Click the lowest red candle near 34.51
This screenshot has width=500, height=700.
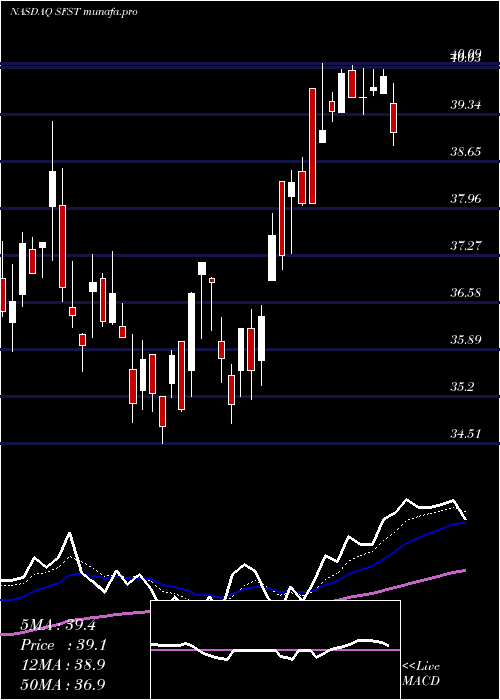[162, 412]
